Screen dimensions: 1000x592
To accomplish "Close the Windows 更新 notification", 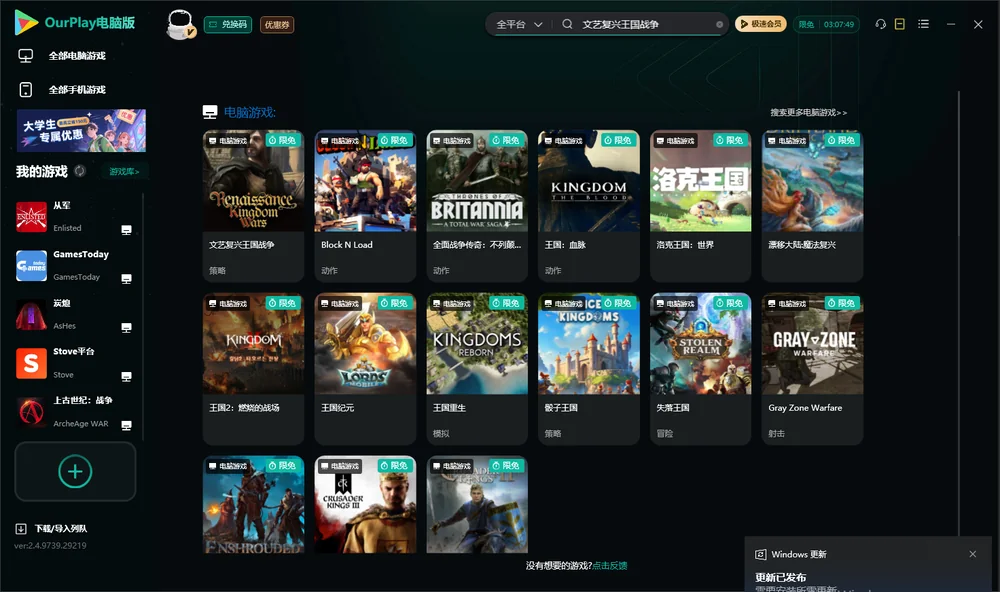I will (x=973, y=554).
